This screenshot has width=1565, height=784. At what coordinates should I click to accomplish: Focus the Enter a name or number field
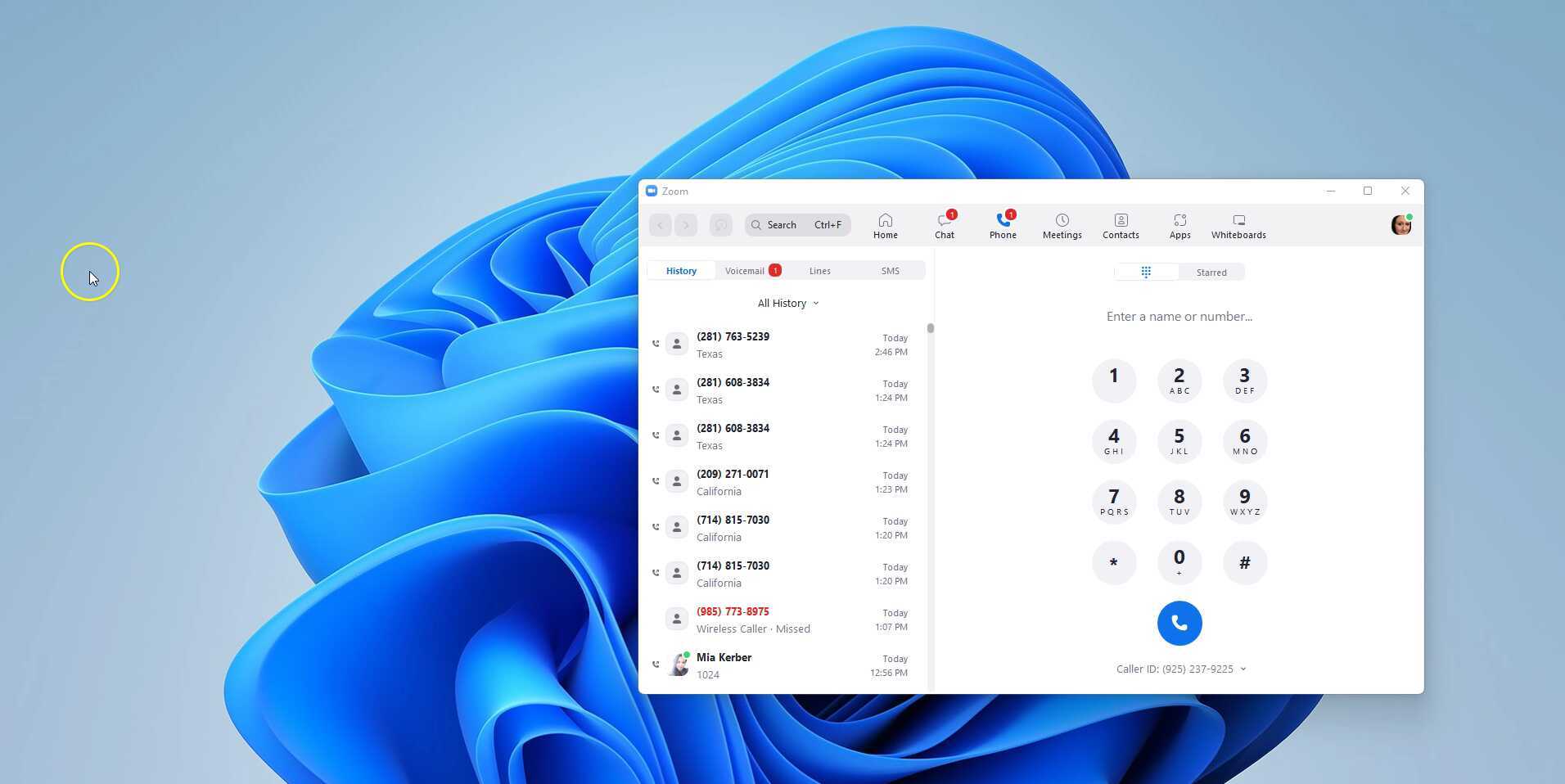point(1179,316)
